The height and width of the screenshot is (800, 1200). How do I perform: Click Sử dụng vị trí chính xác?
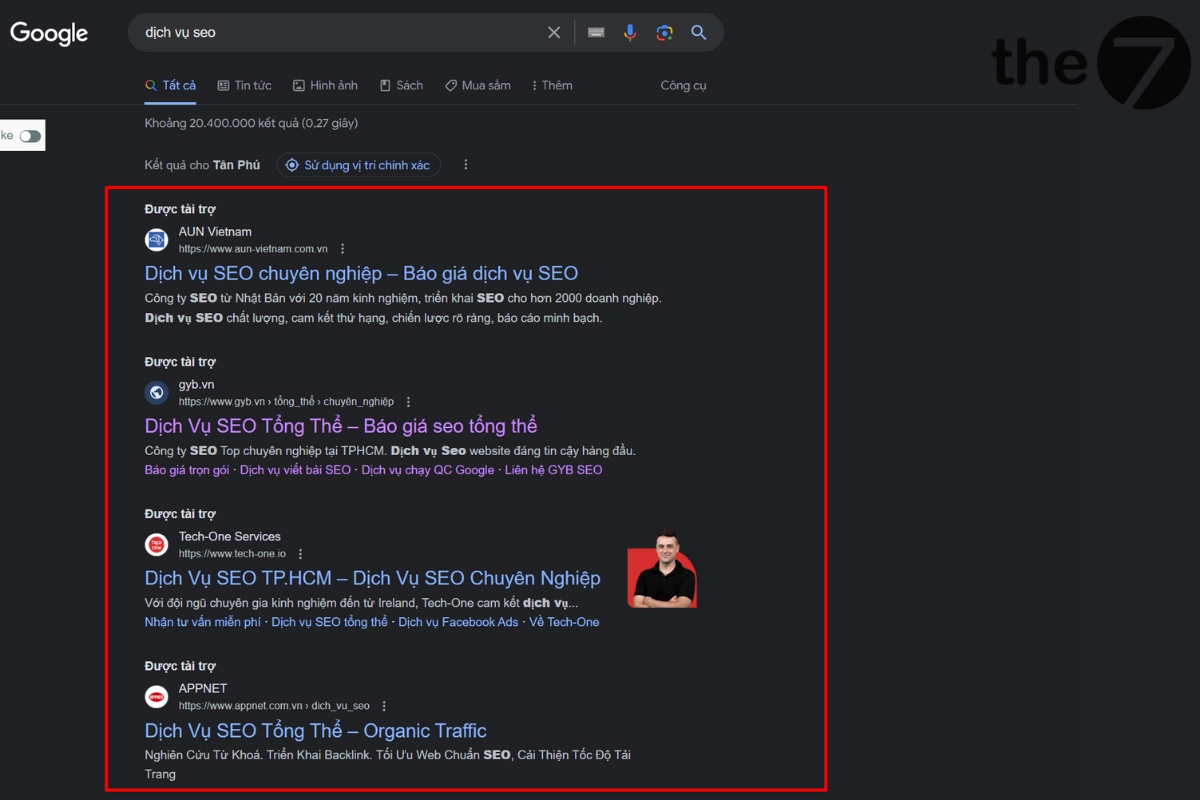(358, 165)
